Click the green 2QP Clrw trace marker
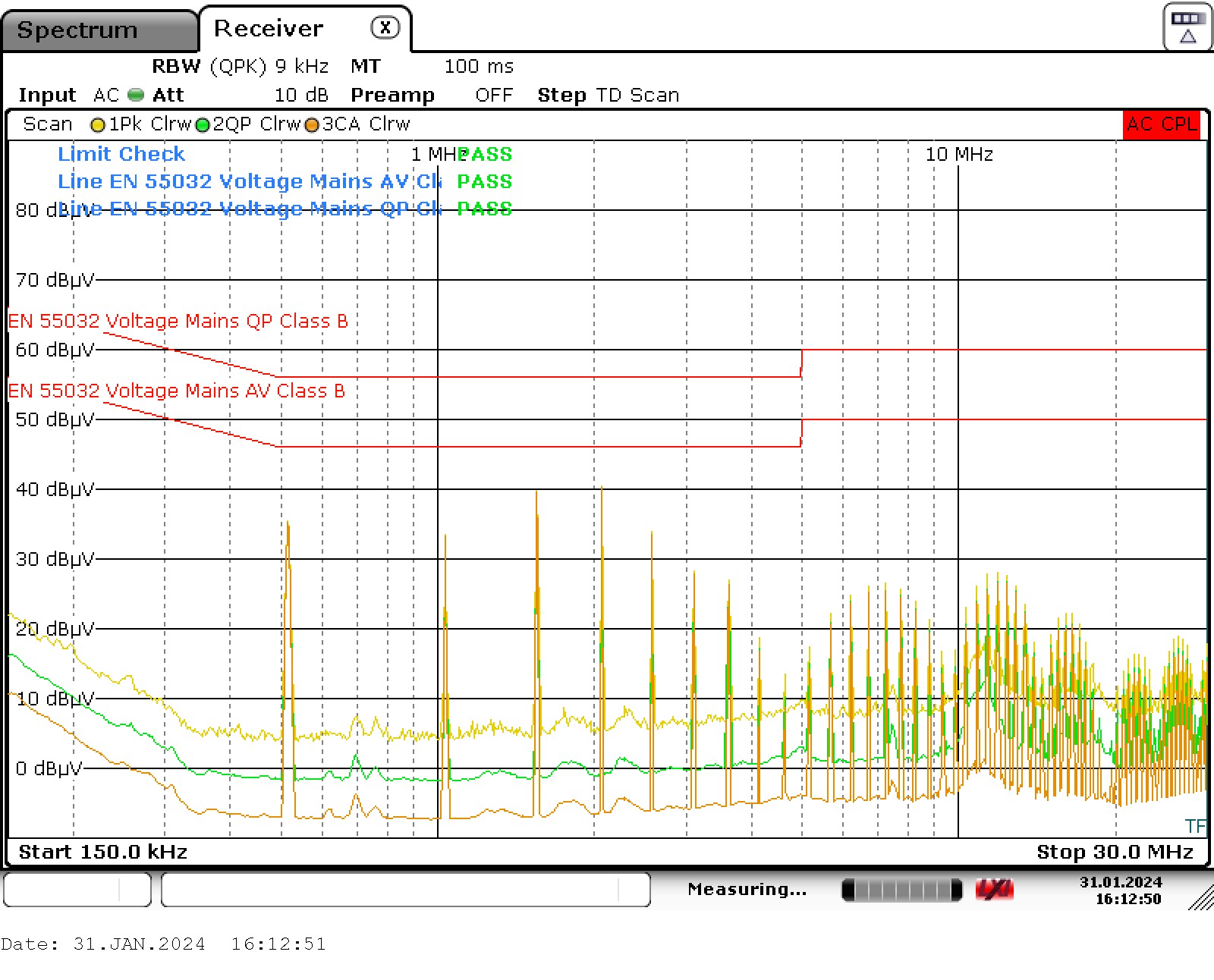This screenshot has width=1214, height=980. click(x=203, y=125)
